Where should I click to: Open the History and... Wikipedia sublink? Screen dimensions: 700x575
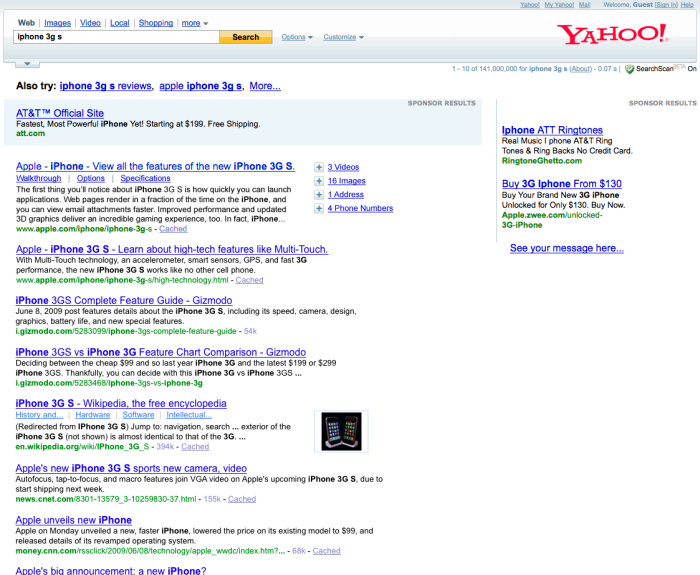click(39, 415)
